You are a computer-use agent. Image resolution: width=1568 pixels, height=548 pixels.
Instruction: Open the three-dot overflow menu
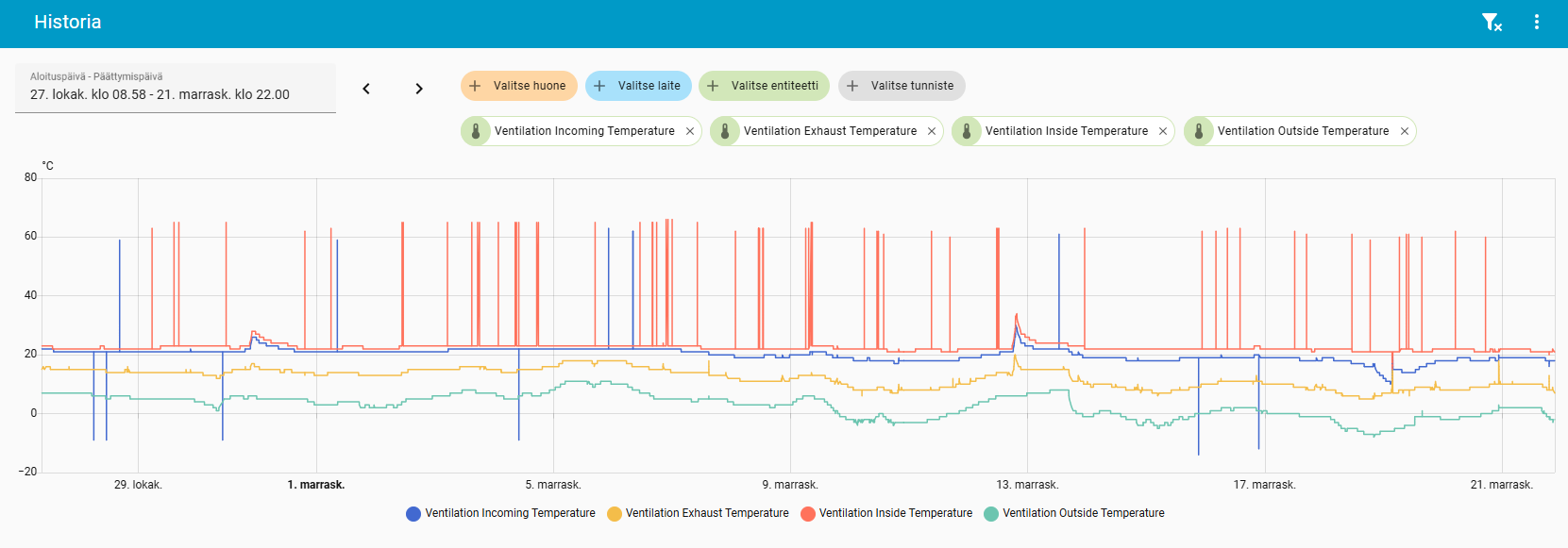pos(1537,23)
